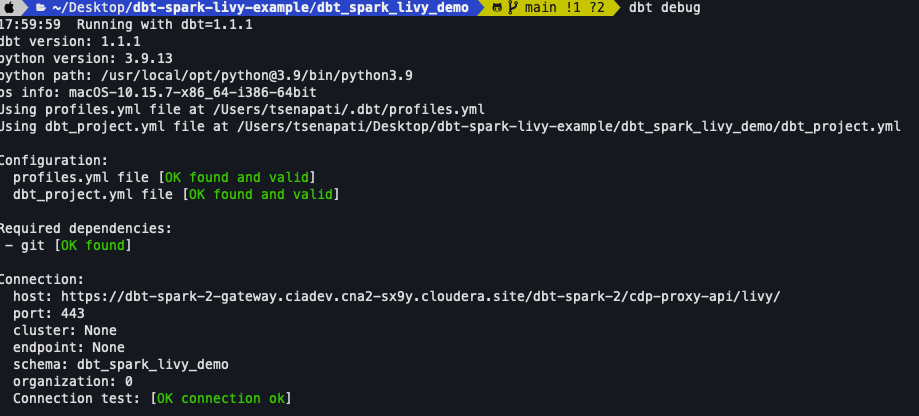Click the folder icon in the prompt
This screenshot has height=416, width=919.
click(41, 8)
